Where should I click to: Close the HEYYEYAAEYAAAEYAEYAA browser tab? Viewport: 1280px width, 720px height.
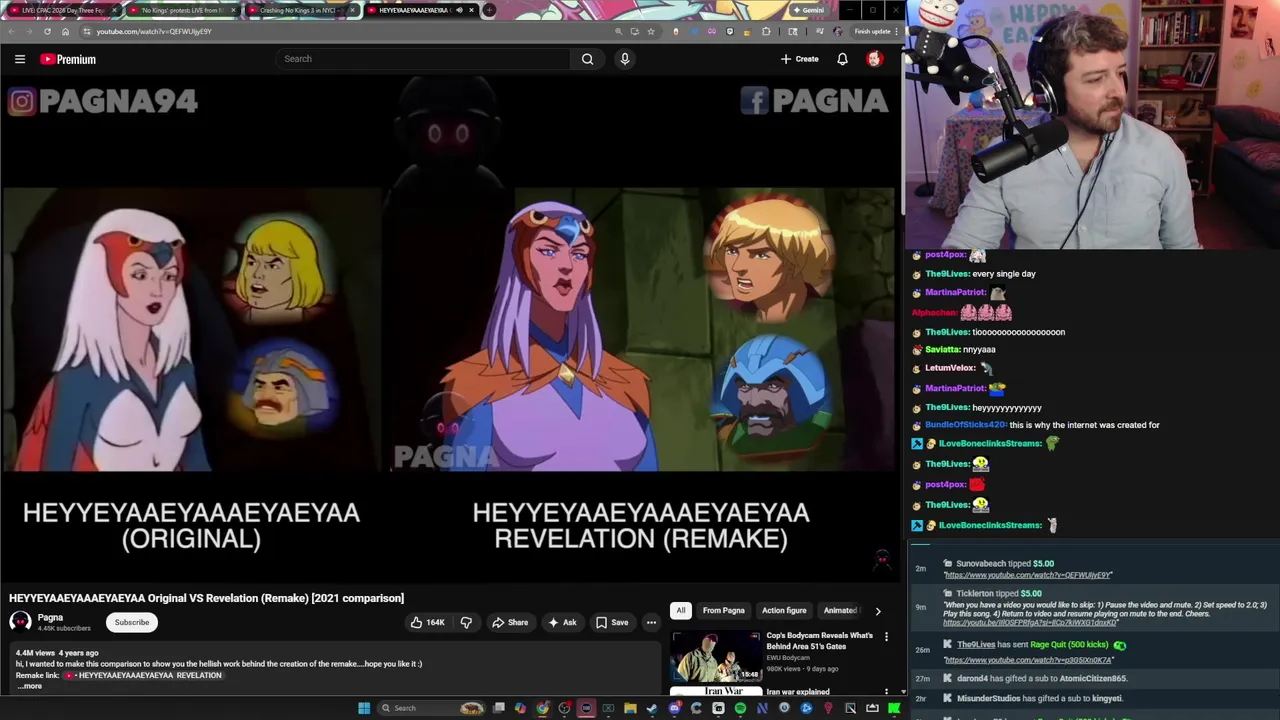(x=471, y=10)
